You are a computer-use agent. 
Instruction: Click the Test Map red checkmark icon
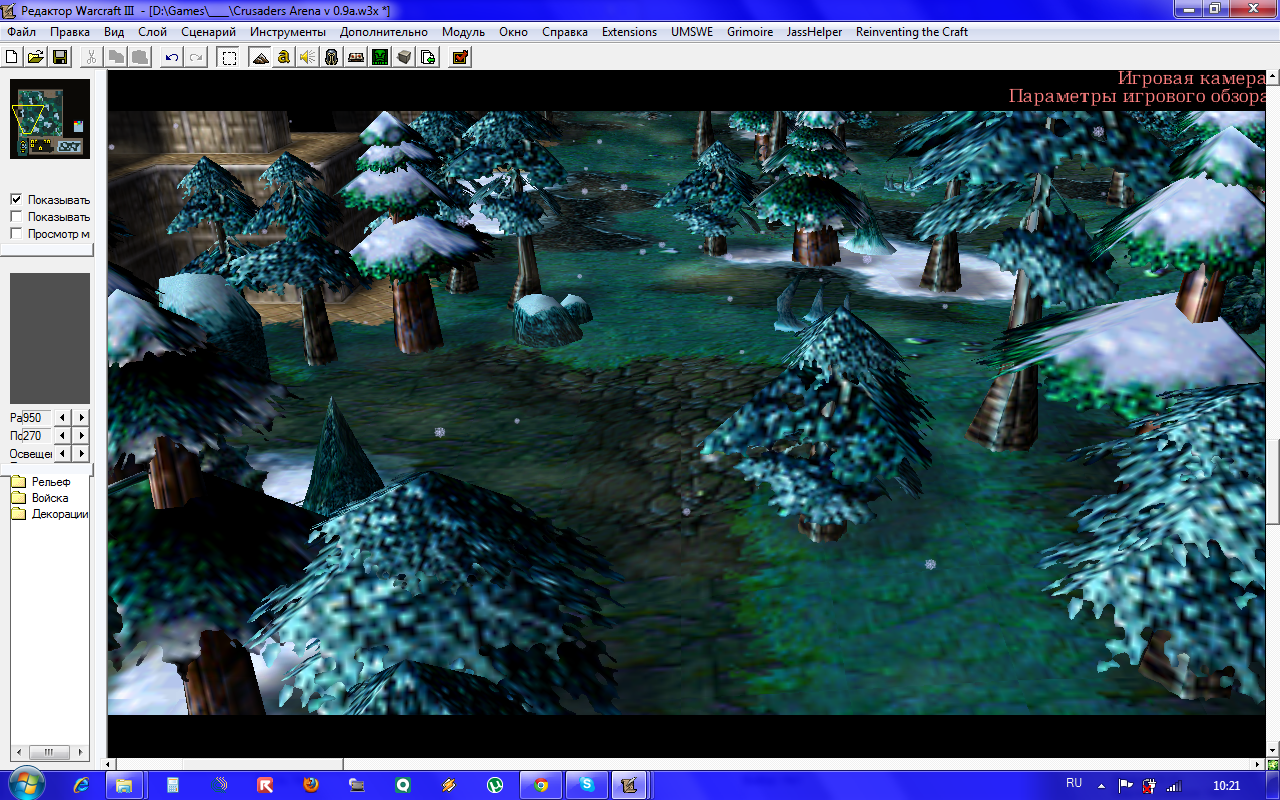coord(460,57)
